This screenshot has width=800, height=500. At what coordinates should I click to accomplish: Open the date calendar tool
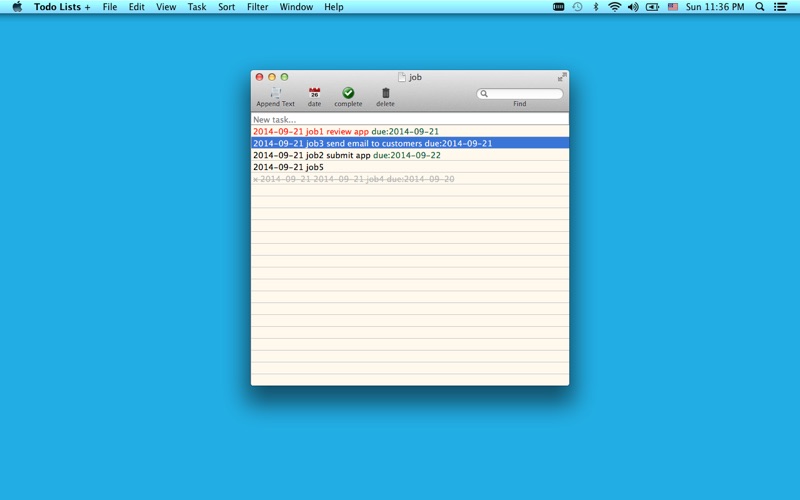(314, 93)
